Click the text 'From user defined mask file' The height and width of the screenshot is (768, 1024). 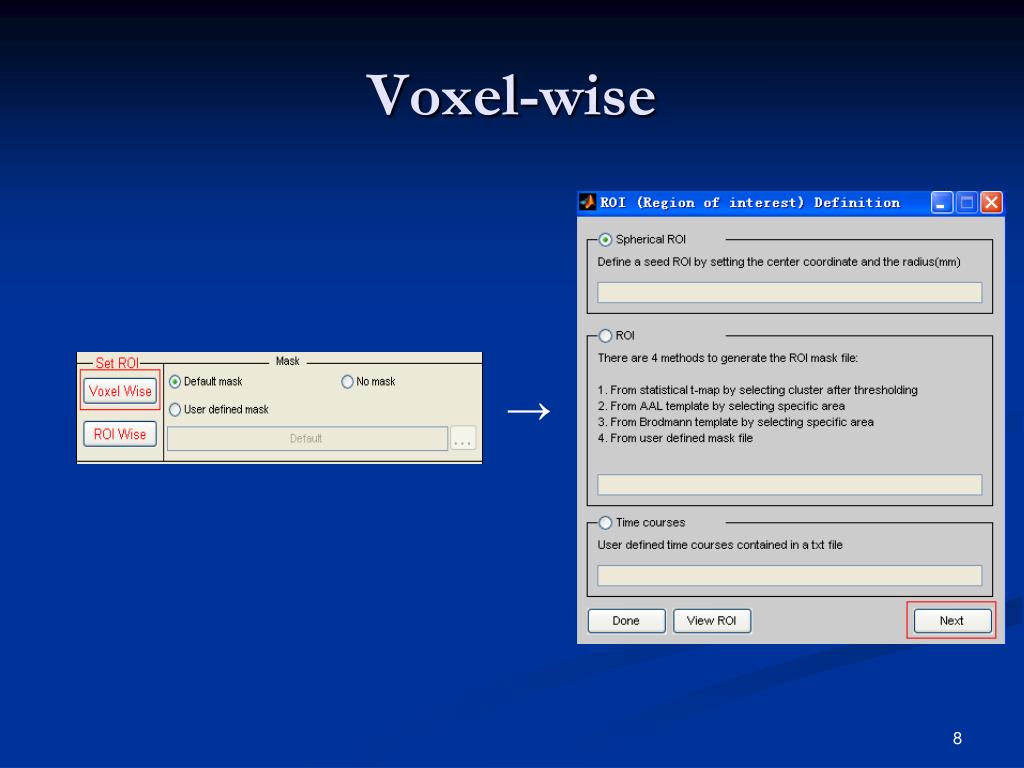681,438
